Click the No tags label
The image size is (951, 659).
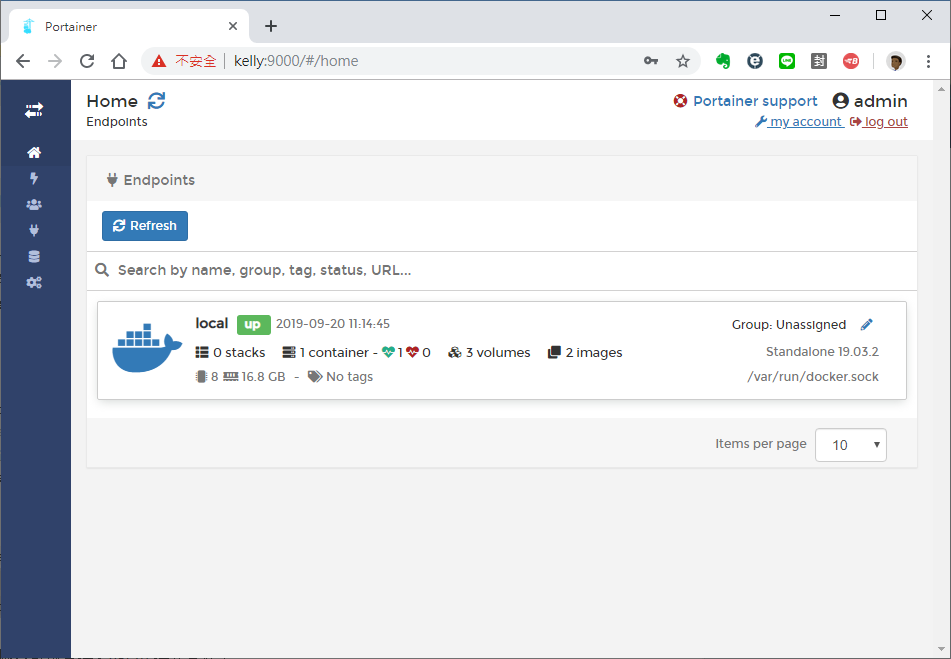click(349, 376)
